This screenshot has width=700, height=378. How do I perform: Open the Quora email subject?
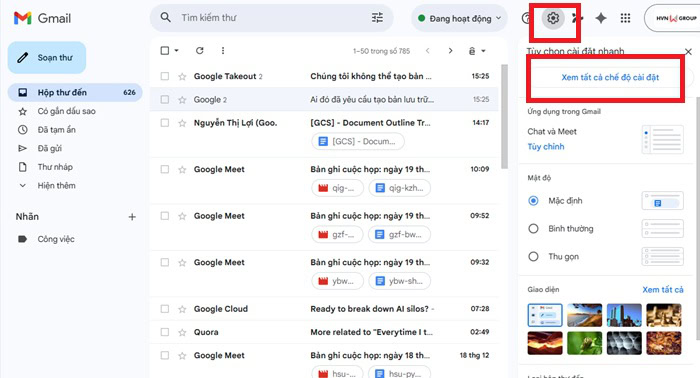371,332
